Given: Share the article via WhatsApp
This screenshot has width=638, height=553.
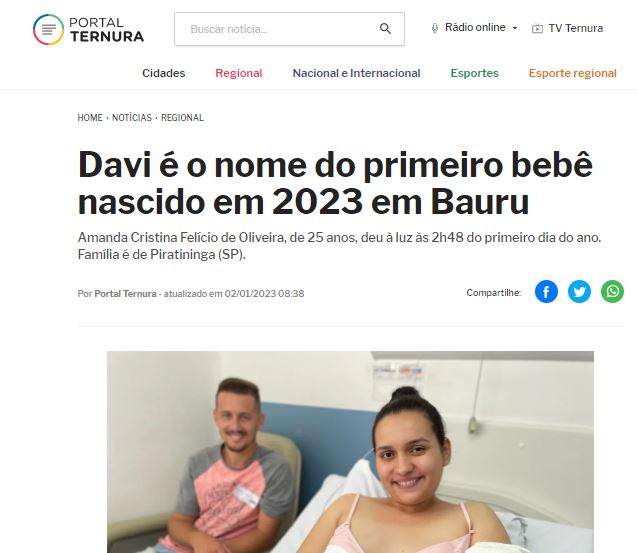Looking at the screenshot, I should coord(612,291).
